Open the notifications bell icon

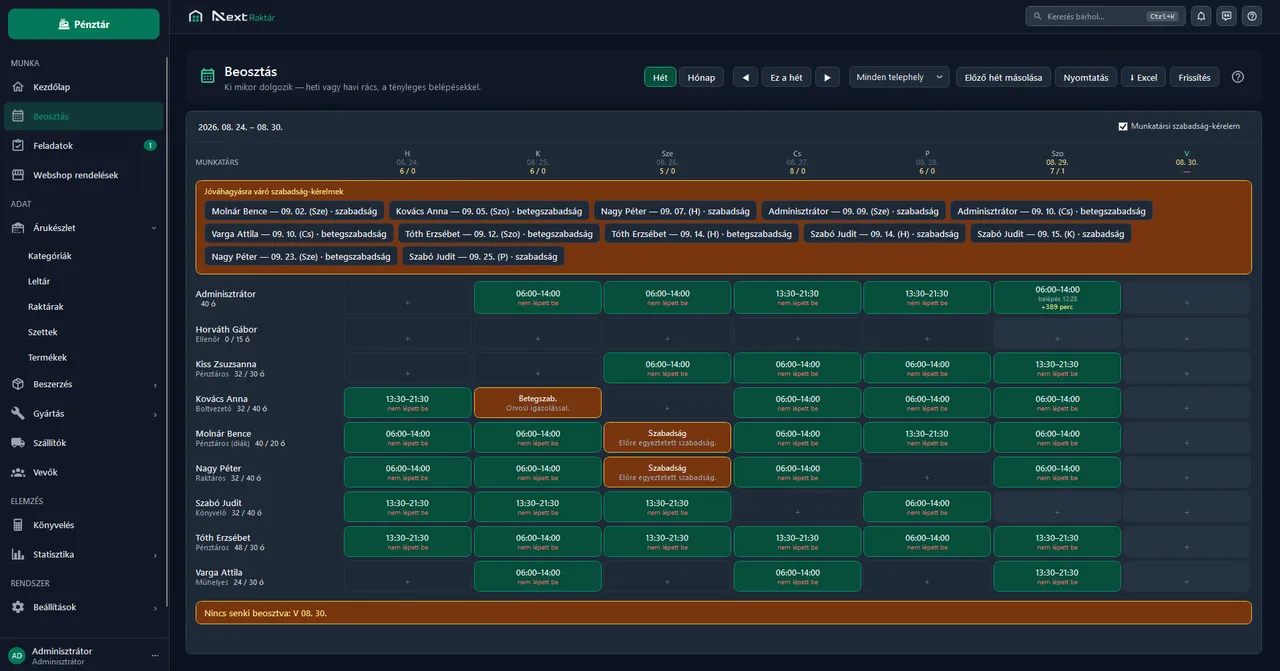[1201, 16]
